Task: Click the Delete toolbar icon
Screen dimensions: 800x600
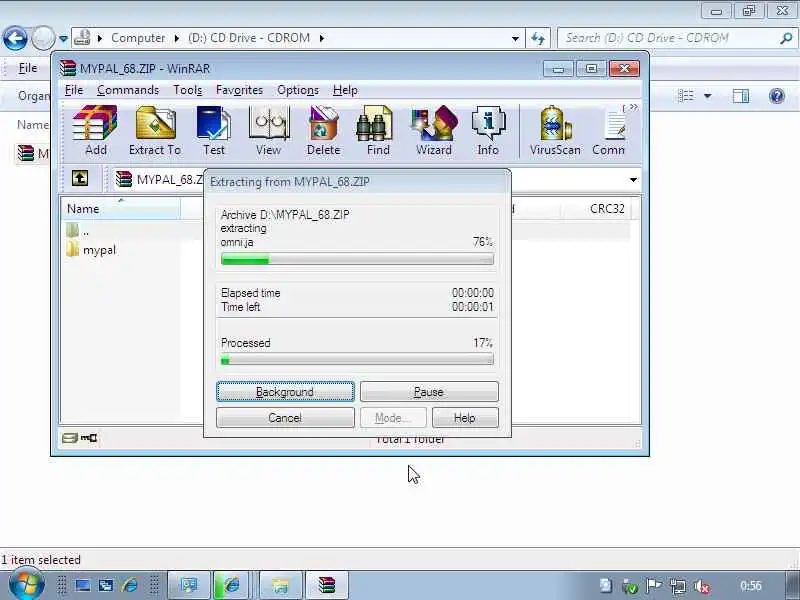Action: 323,131
